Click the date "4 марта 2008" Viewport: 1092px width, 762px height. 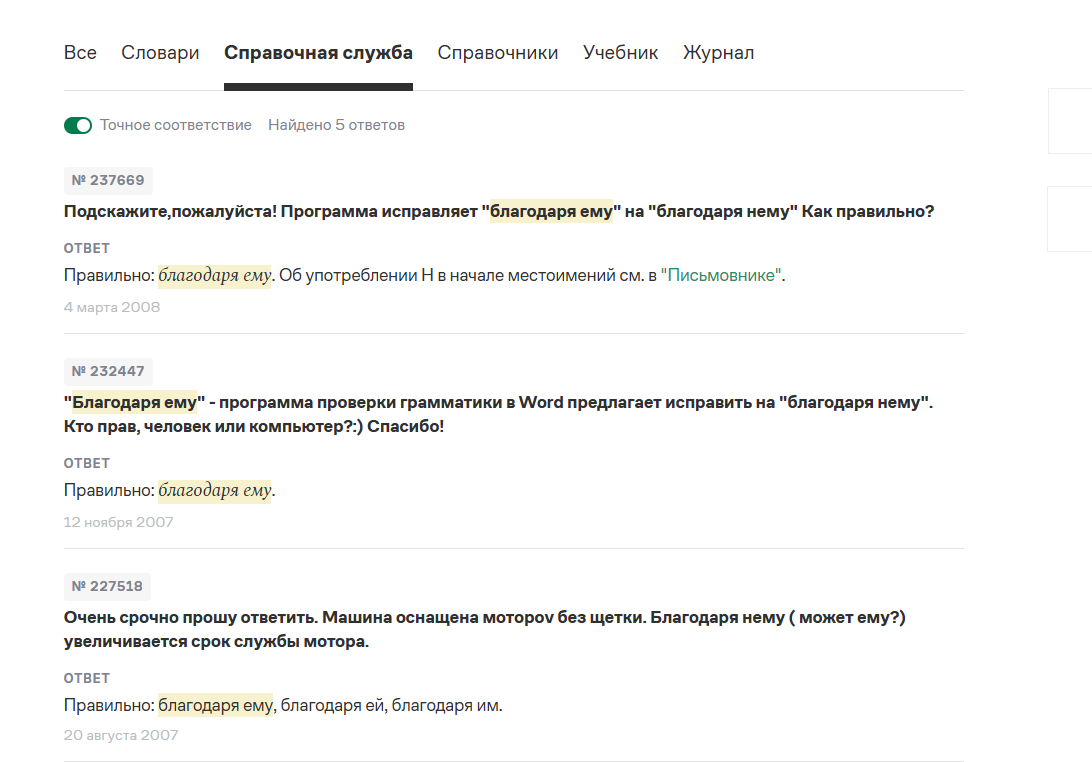112,307
